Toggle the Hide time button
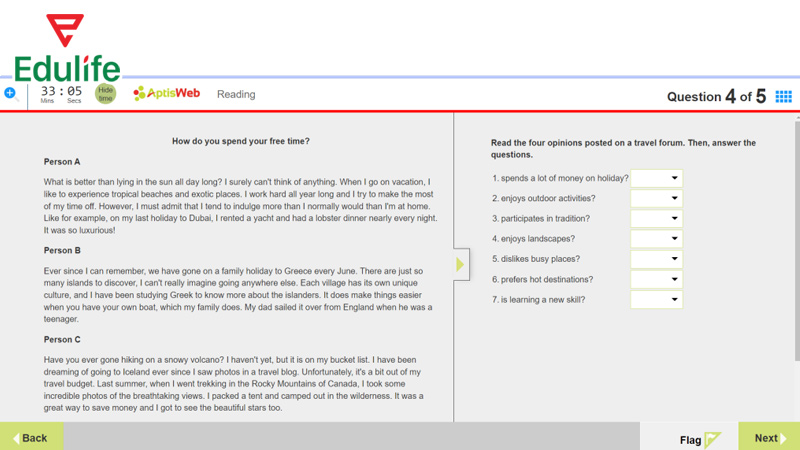This screenshot has width=800, height=450. tap(105, 94)
